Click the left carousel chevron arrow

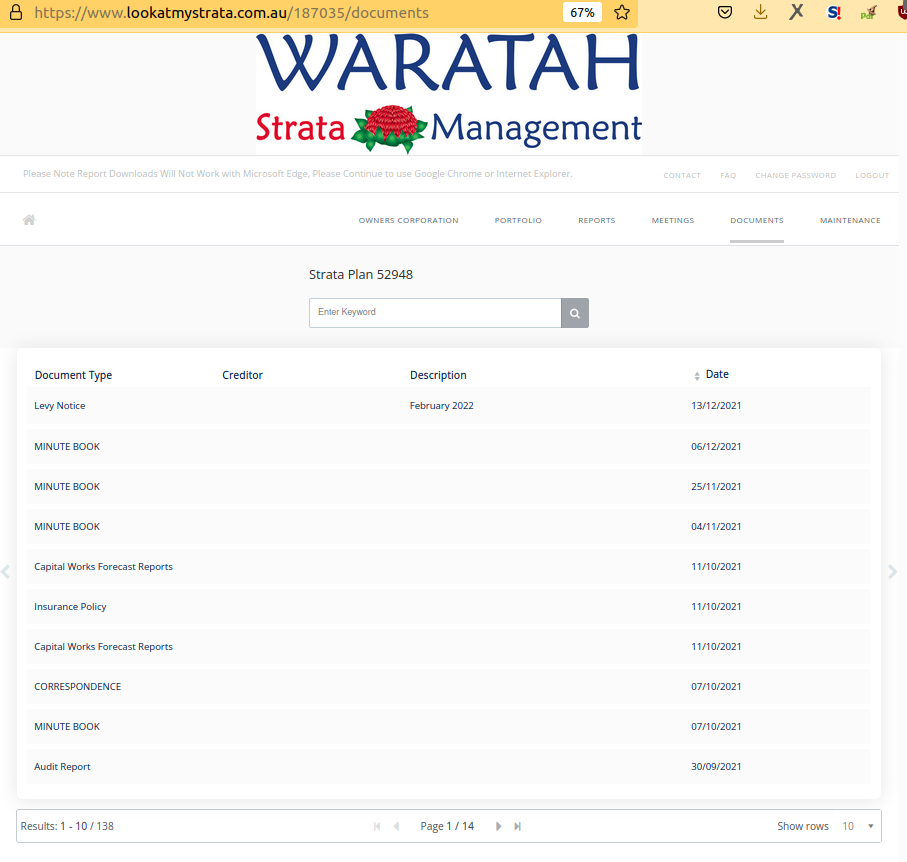tap(5, 572)
